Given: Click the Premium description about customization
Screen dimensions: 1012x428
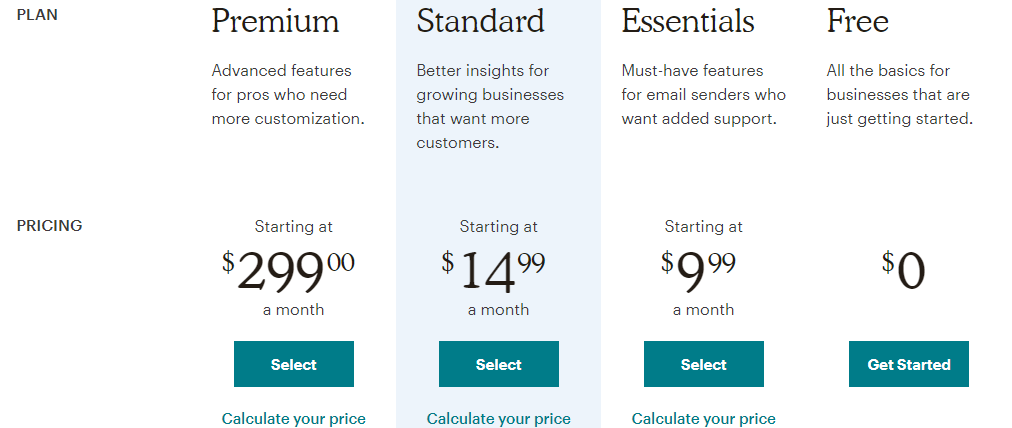Looking at the screenshot, I should (x=288, y=95).
